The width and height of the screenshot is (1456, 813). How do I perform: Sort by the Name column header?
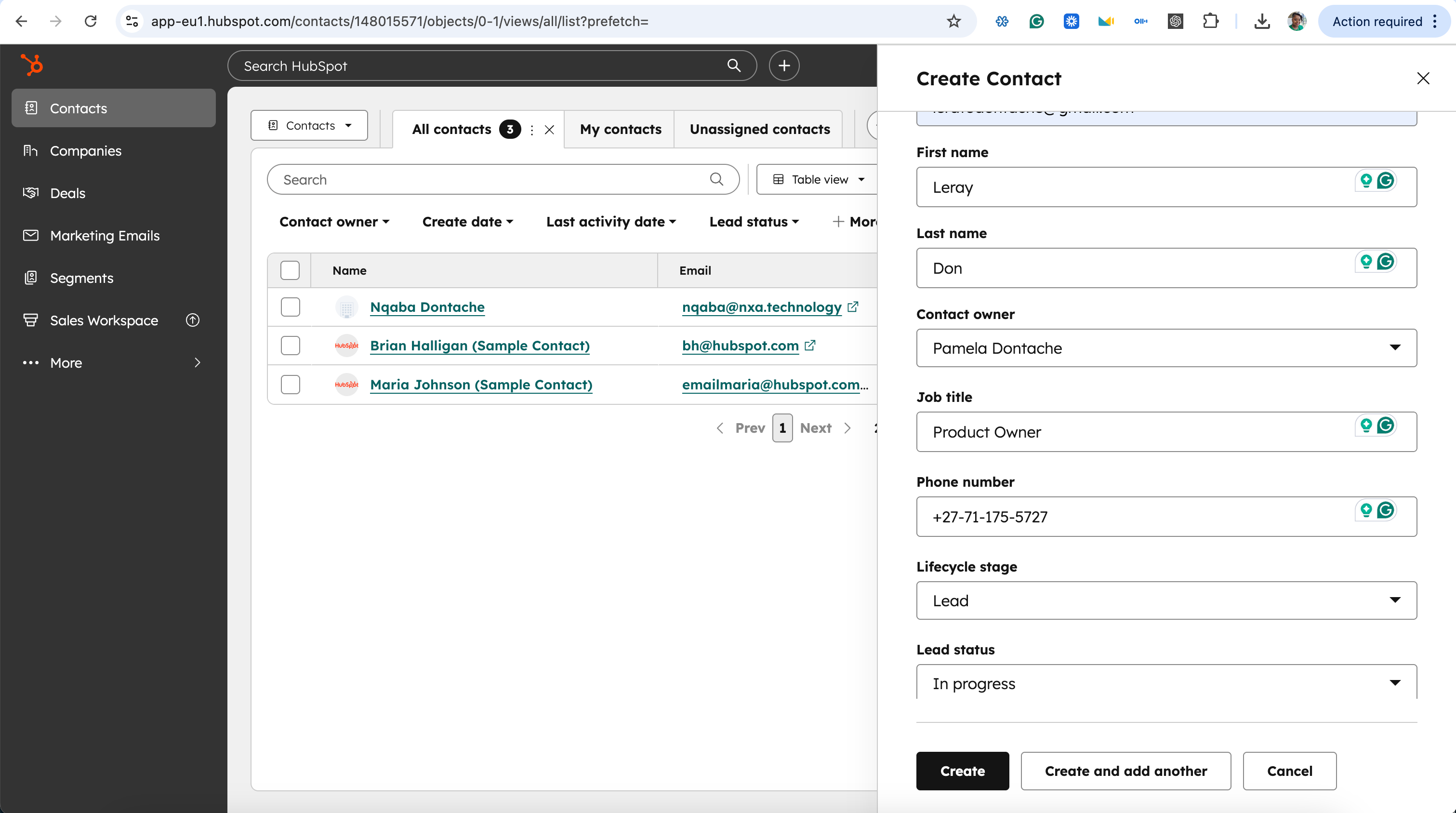click(x=349, y=270)
